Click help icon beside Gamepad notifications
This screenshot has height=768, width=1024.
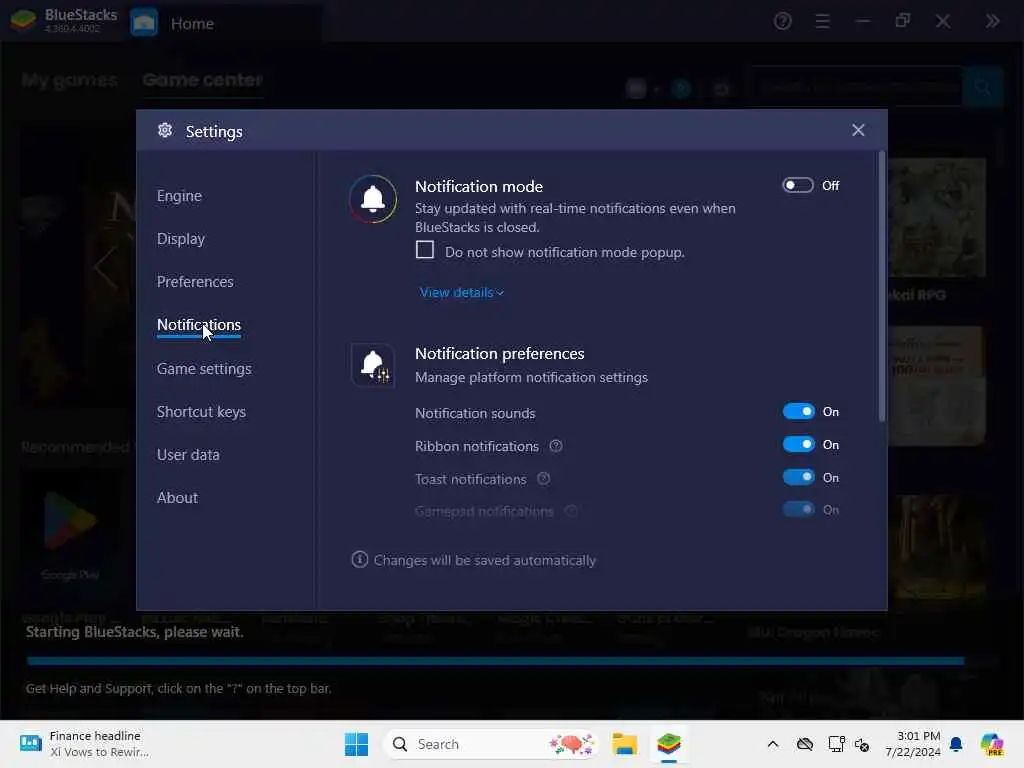[571, 511]
